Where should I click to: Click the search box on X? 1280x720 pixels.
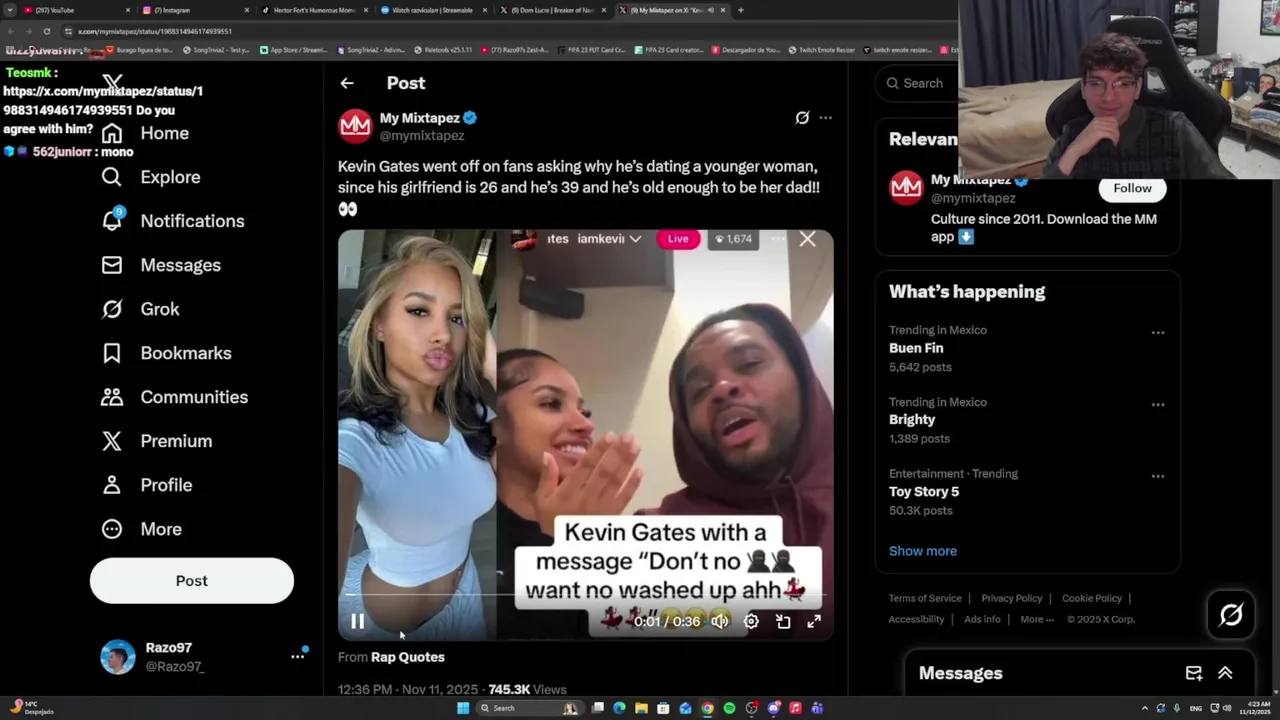pos(915,83)
